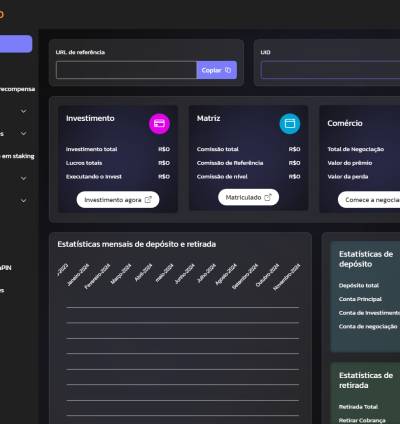The image size is (400, 424).
Task: Click the Matriculado button
Action: point(248,197)
